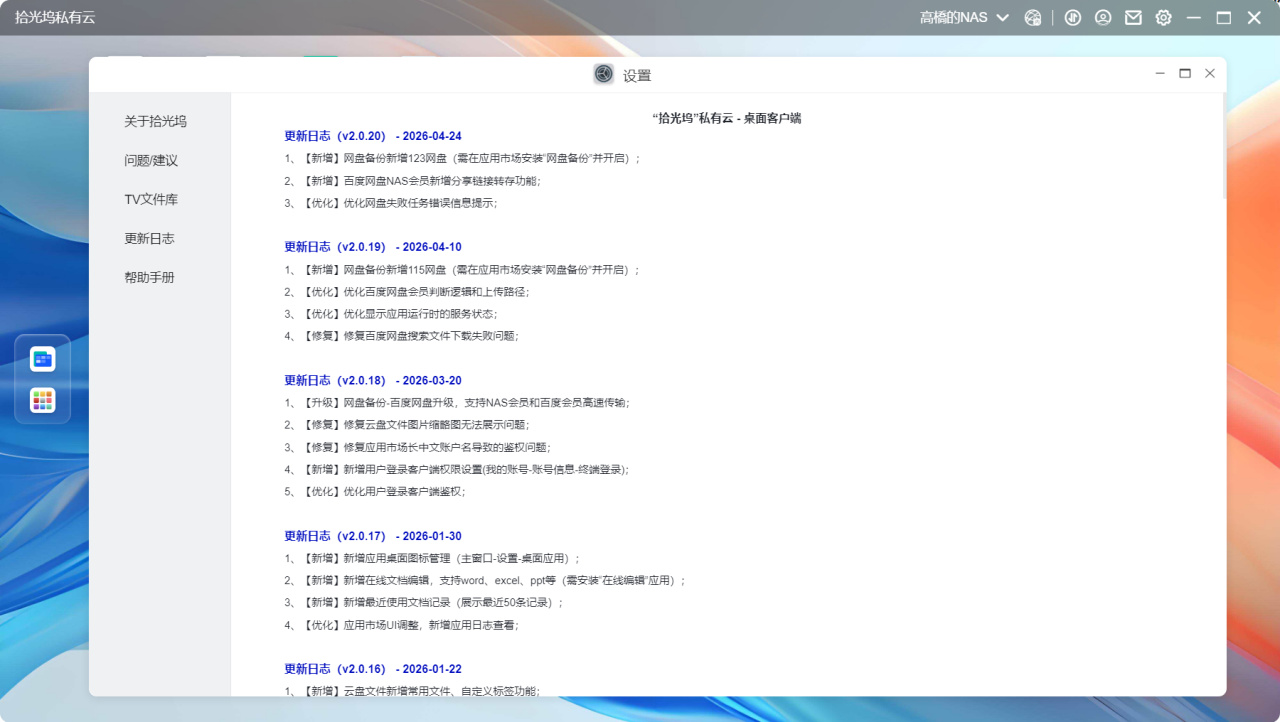Click the 网盘备份-百度网盘升级 changelog line
This screenshot has width=1280, height=722.
457,403
